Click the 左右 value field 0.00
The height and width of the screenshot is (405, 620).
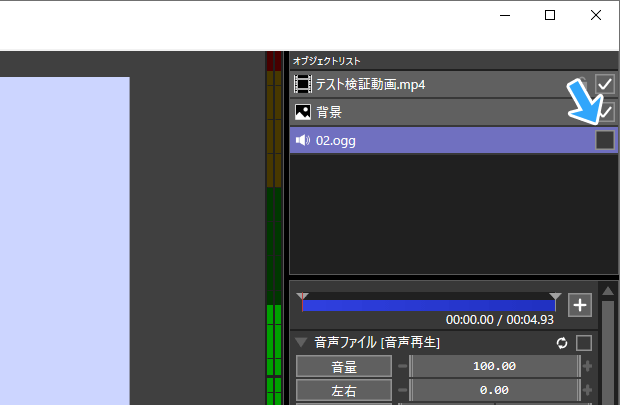coord(495,390)
